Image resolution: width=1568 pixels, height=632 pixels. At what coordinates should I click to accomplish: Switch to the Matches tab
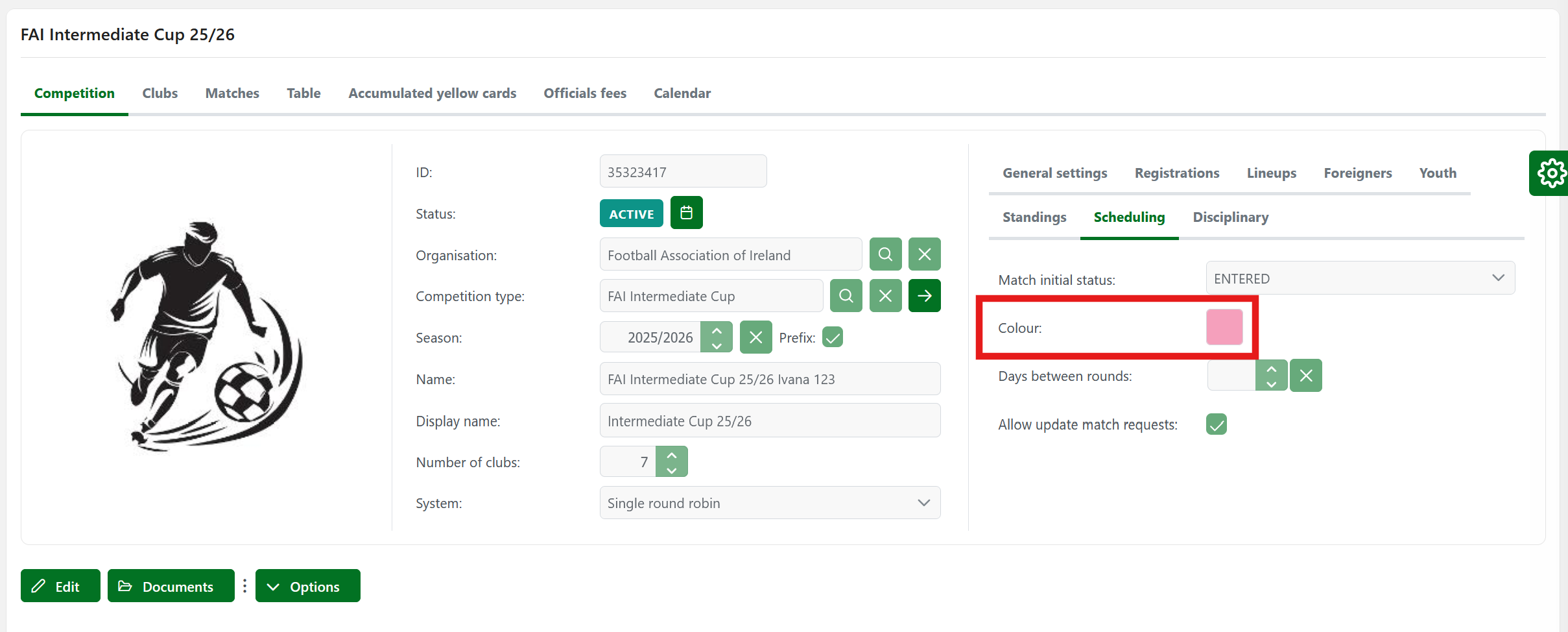(232, 93)
